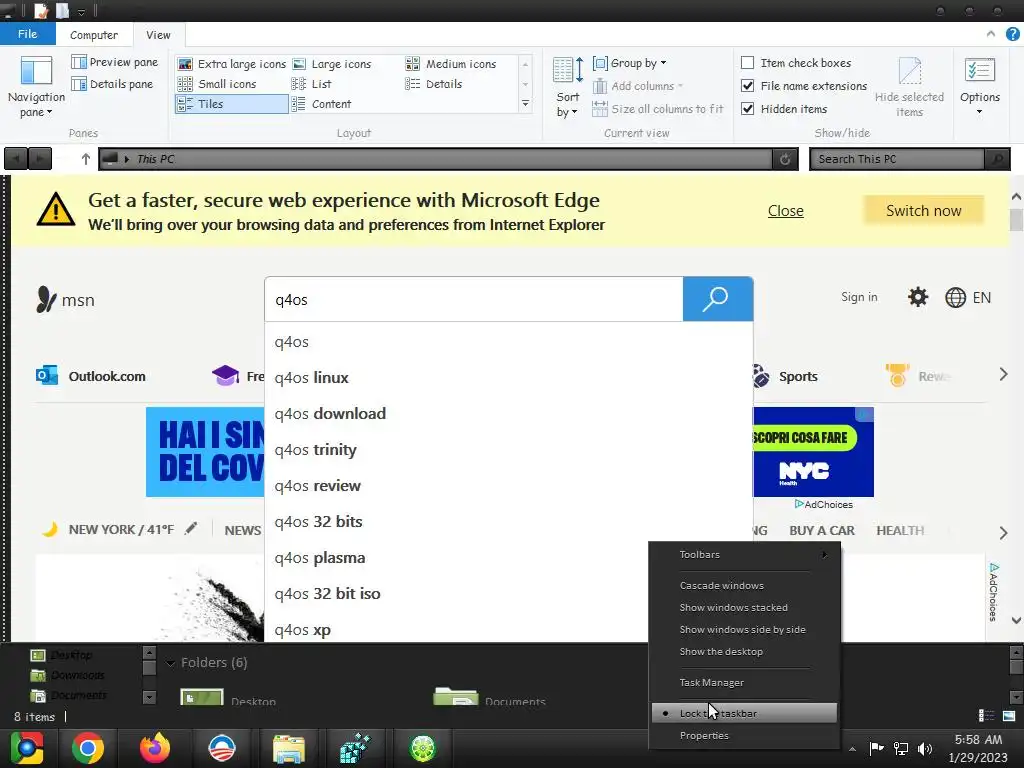Open the taskbar volume icon
Screen dimensions: 1024x768
[925, 748]
